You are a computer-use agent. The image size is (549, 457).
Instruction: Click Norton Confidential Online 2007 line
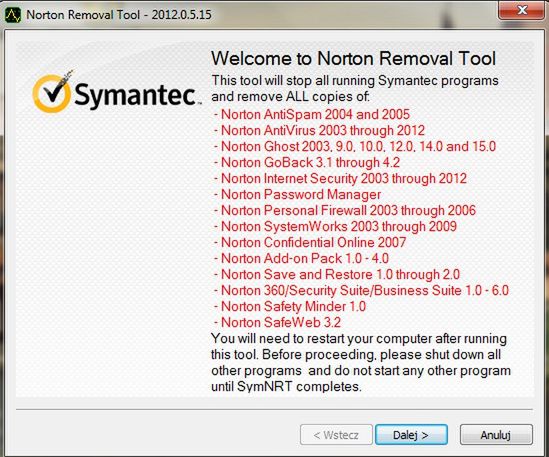(x=310, y=242)
